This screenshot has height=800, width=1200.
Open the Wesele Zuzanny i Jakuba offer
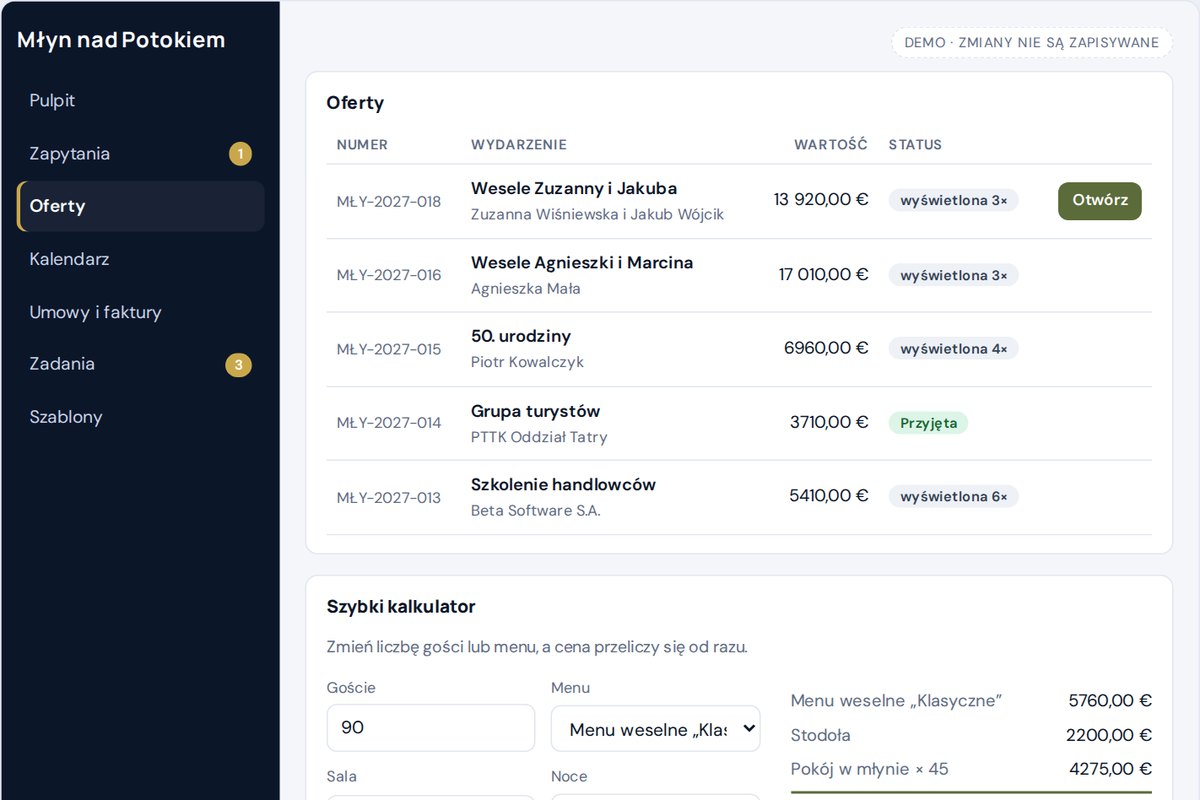pyautogui.click(x=574, y=188)
